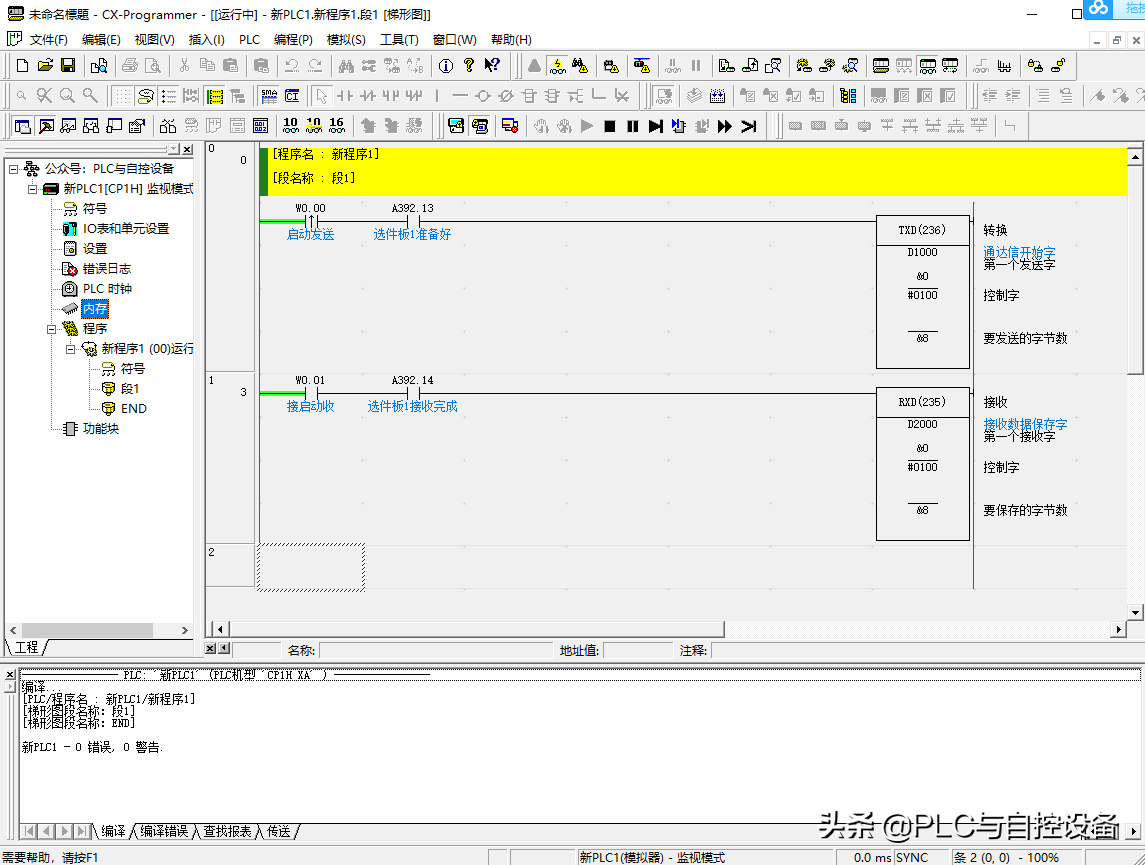Click the Stop simulation square button
The width and height of the screenshot is (1145, 865).
[609, 126]
